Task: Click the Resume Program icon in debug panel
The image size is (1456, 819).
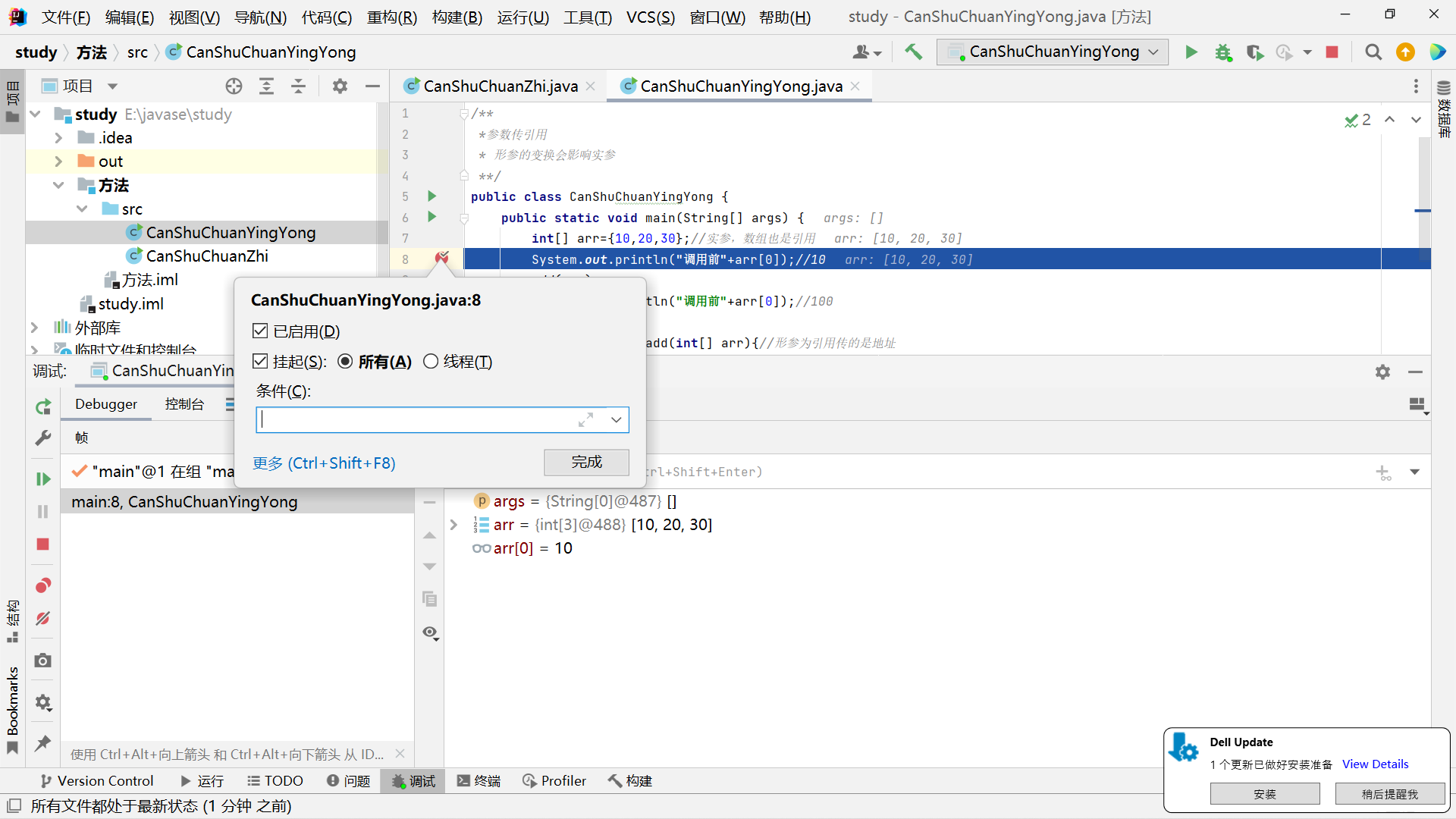Action: tap(43, 479)
